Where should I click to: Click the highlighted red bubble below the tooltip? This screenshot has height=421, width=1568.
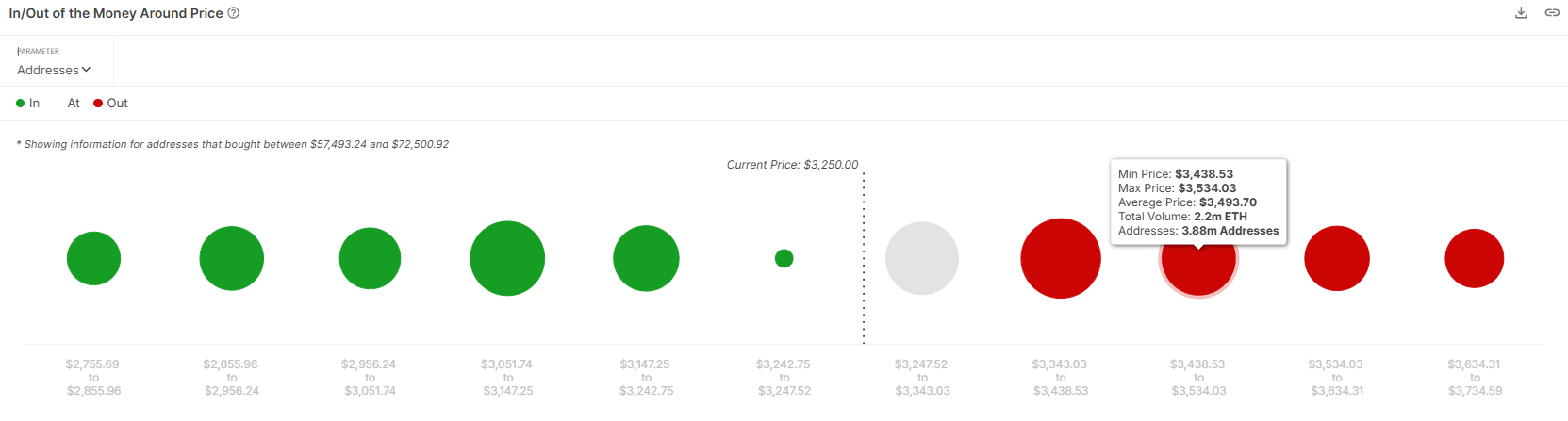1198,267
